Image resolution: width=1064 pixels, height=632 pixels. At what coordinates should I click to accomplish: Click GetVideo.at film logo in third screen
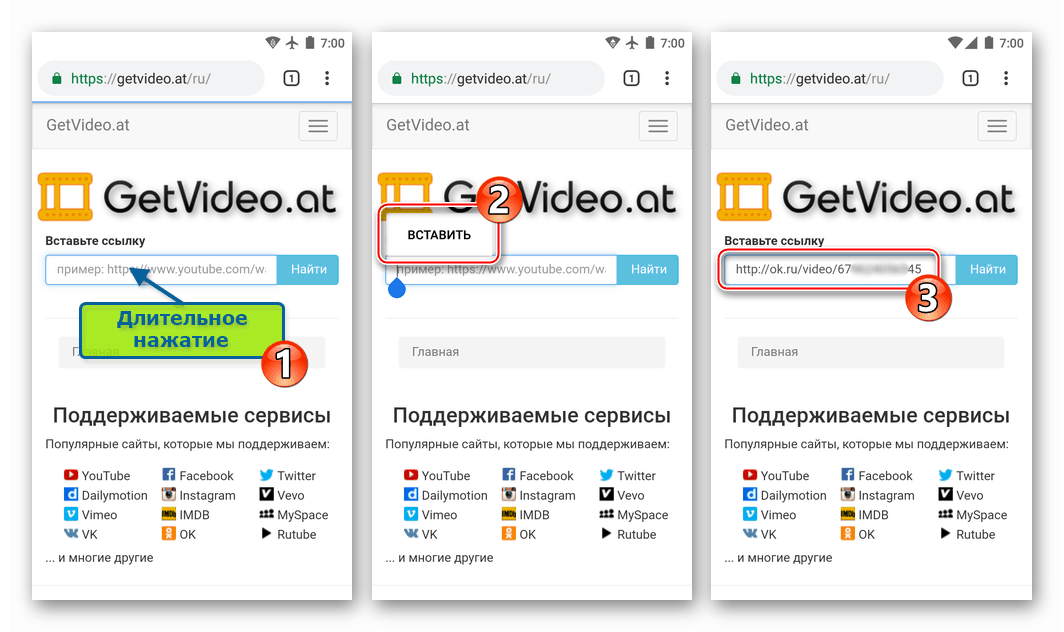point(744,197)
